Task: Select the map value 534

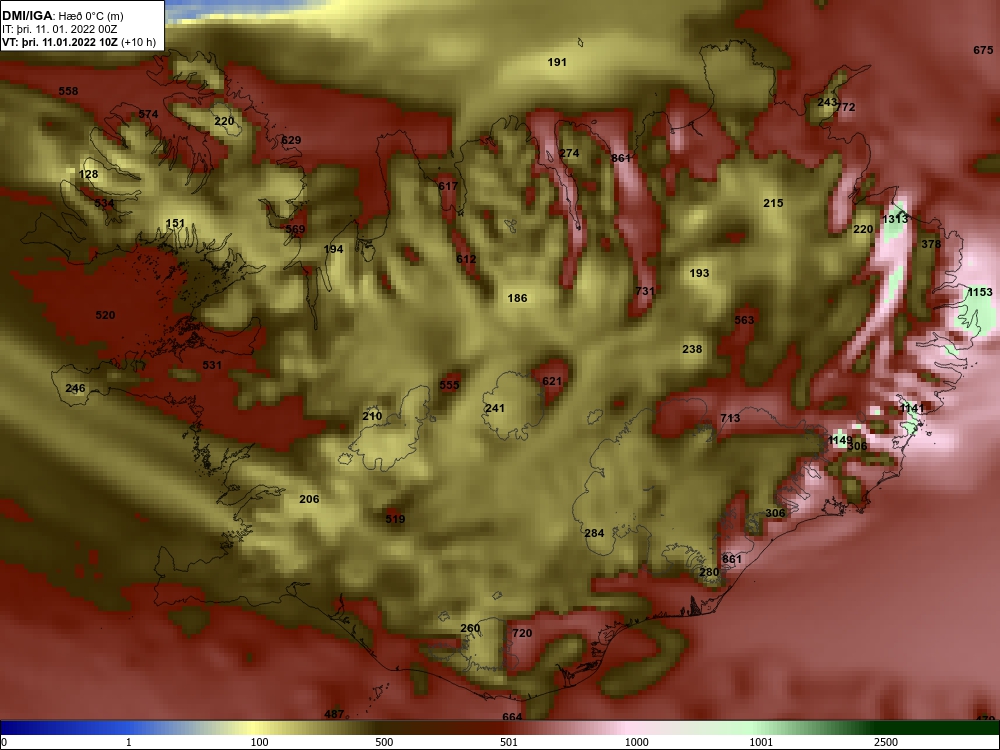Action: point(104,203)
